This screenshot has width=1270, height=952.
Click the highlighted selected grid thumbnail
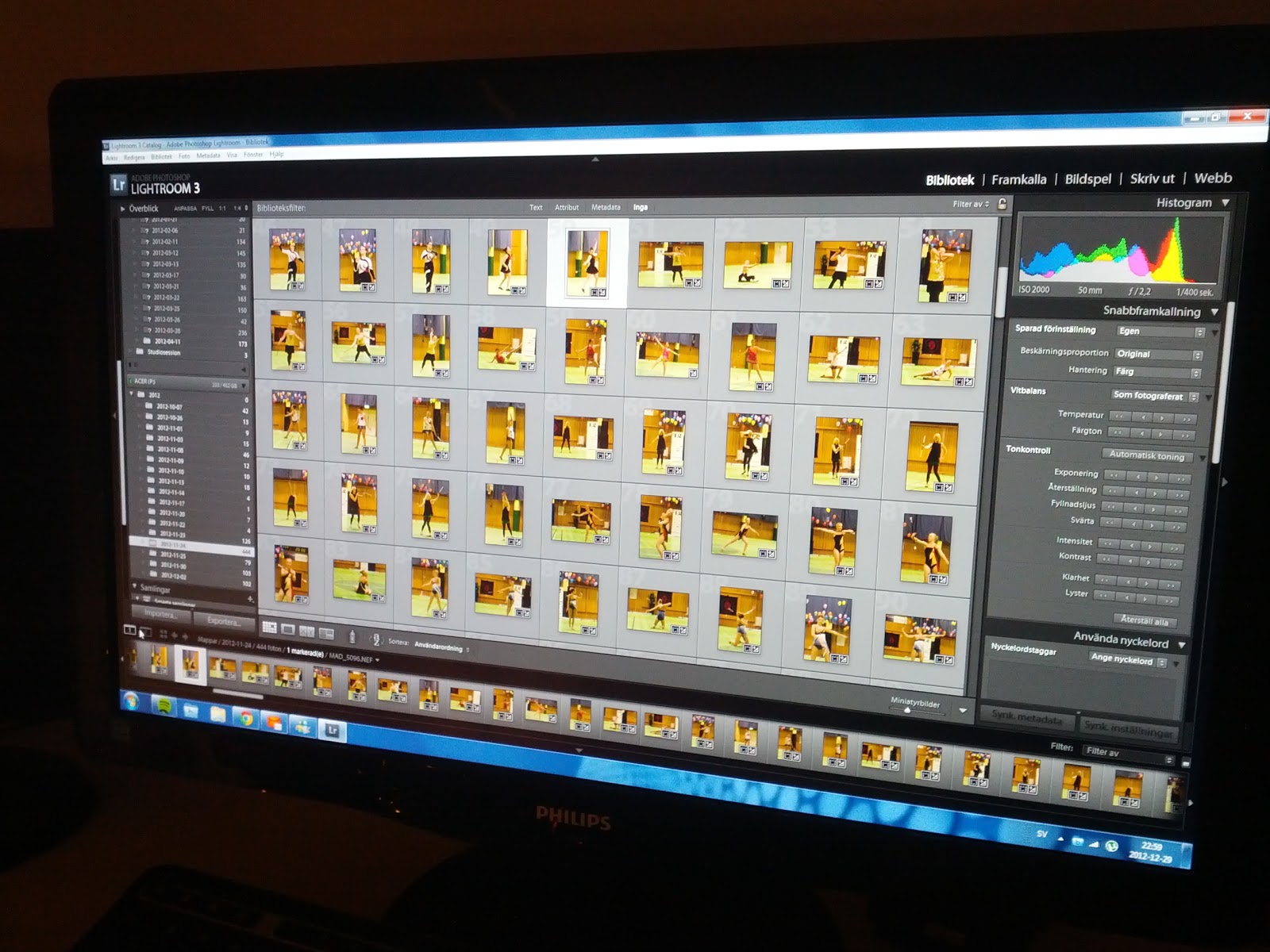pos(587,263)
